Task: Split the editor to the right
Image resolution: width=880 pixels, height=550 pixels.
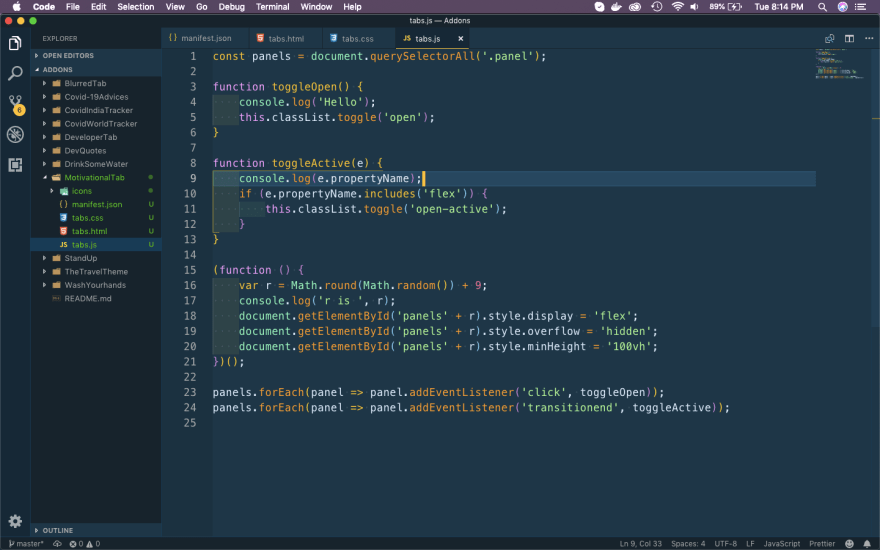Action: tap(849, 39)
